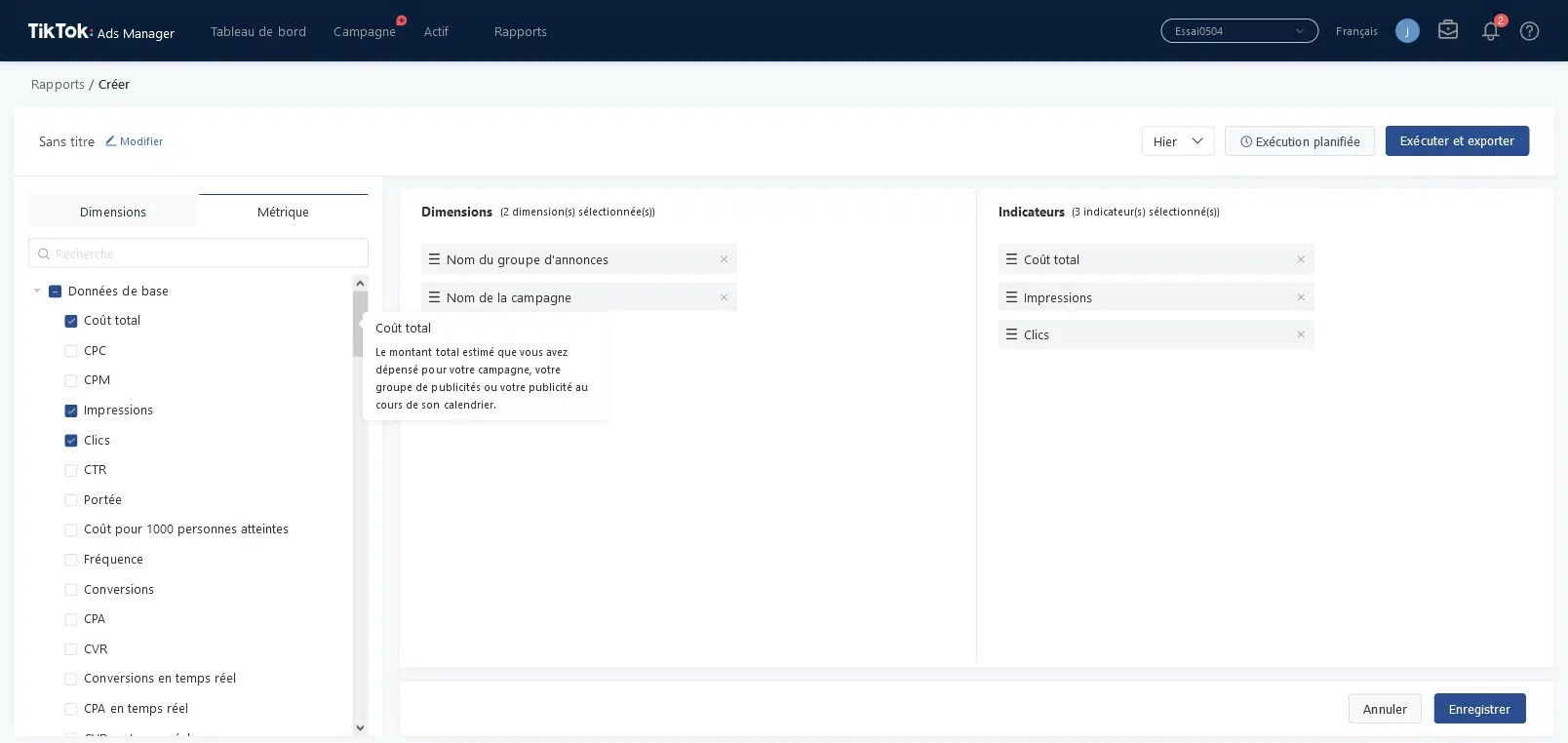The width and height of the screenshot is (1568, 743).
Task: Click the user avatar icon
Action: click(1407, 31)
